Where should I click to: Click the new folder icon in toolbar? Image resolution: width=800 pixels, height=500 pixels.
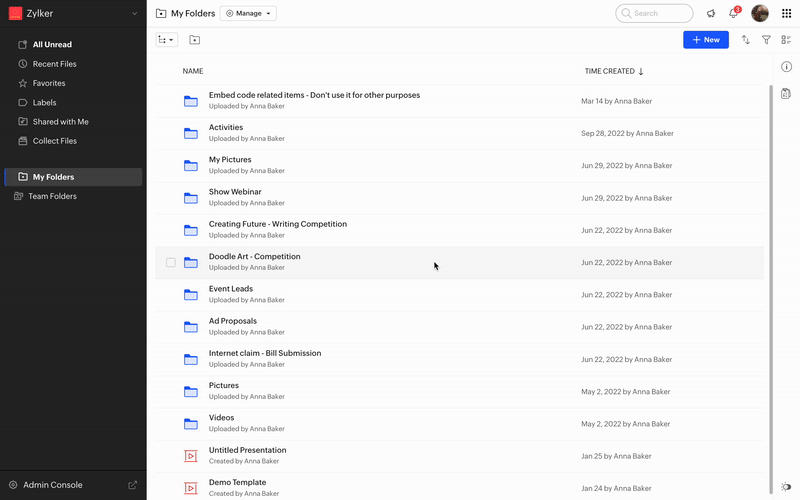194,40
